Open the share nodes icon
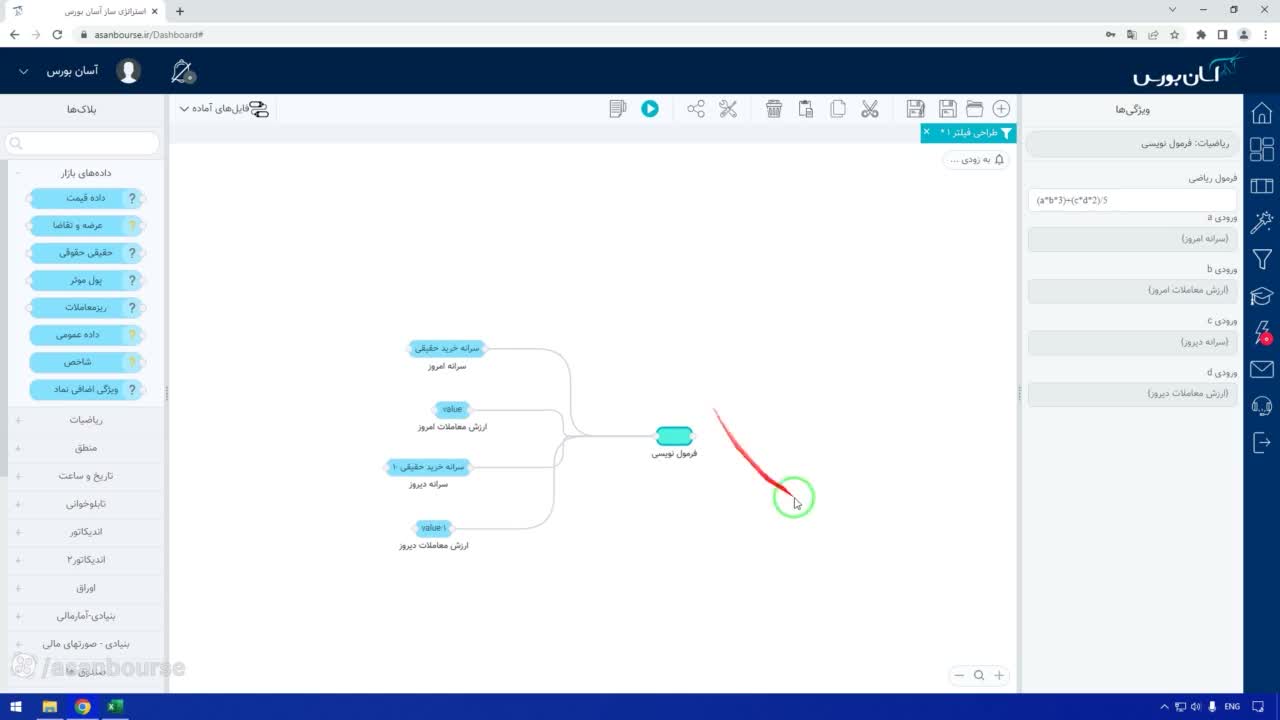This screenshot has height=720, width=1280. click(x=696, y=109)
